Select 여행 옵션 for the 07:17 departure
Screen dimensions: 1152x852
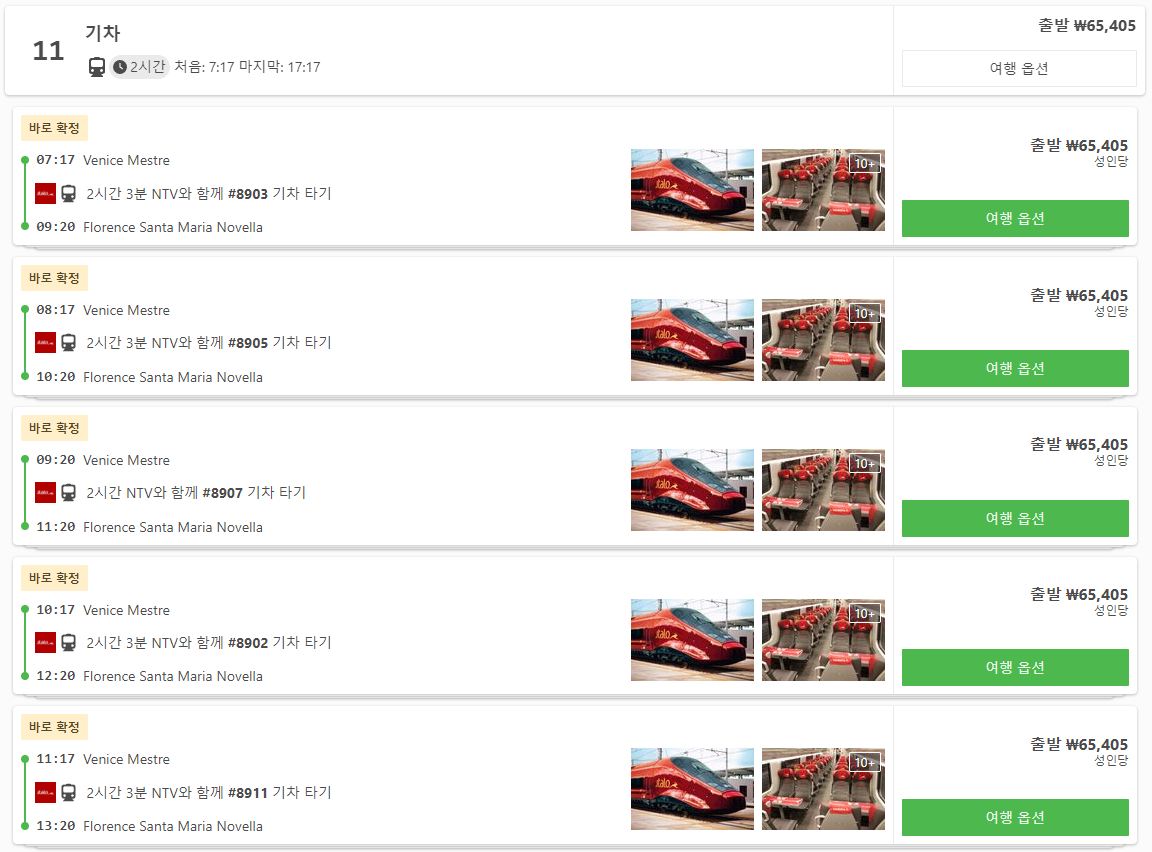[x=1015, y=218]
